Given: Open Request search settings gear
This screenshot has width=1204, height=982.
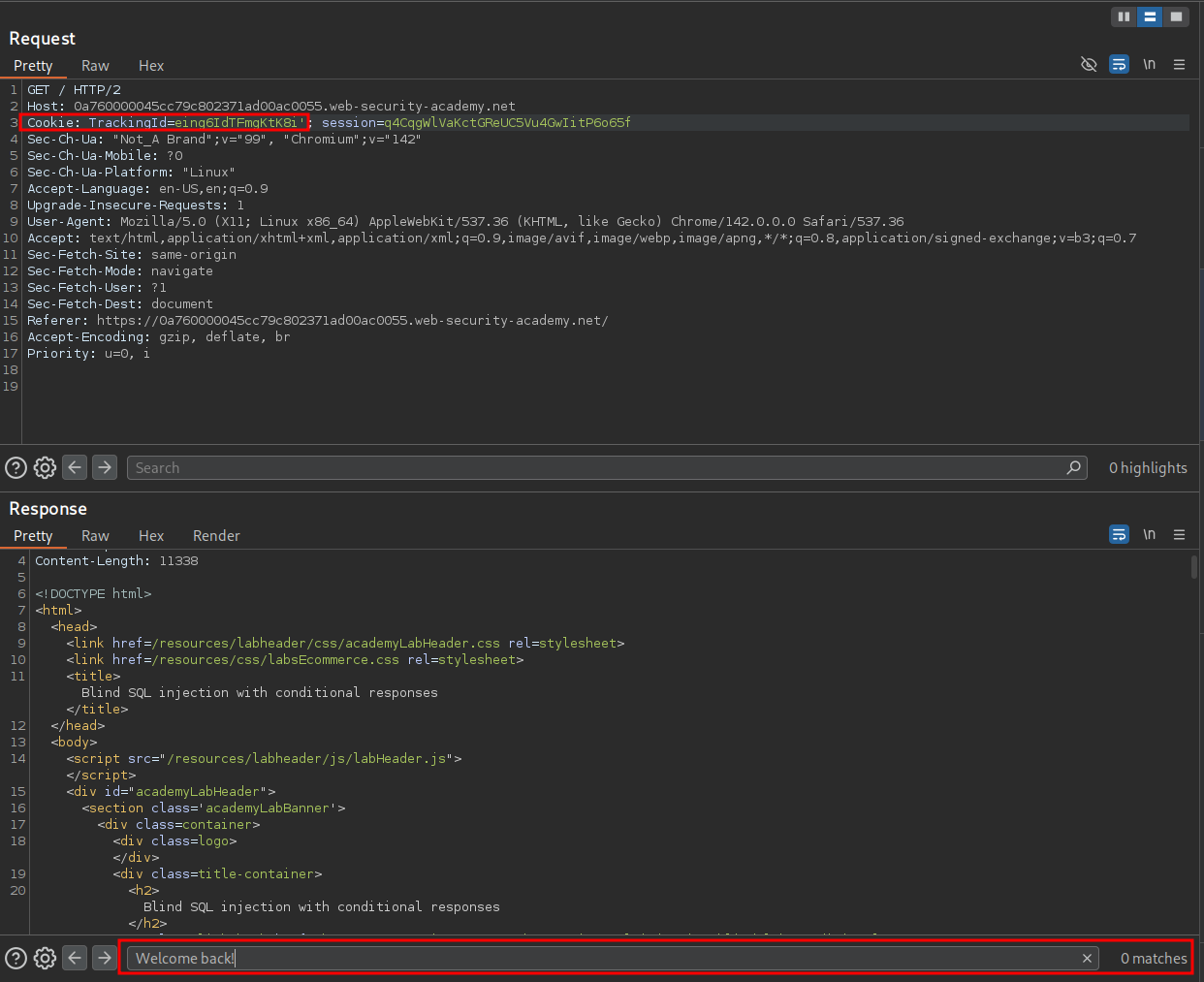Looking at the screenshot, I should 45,467.
